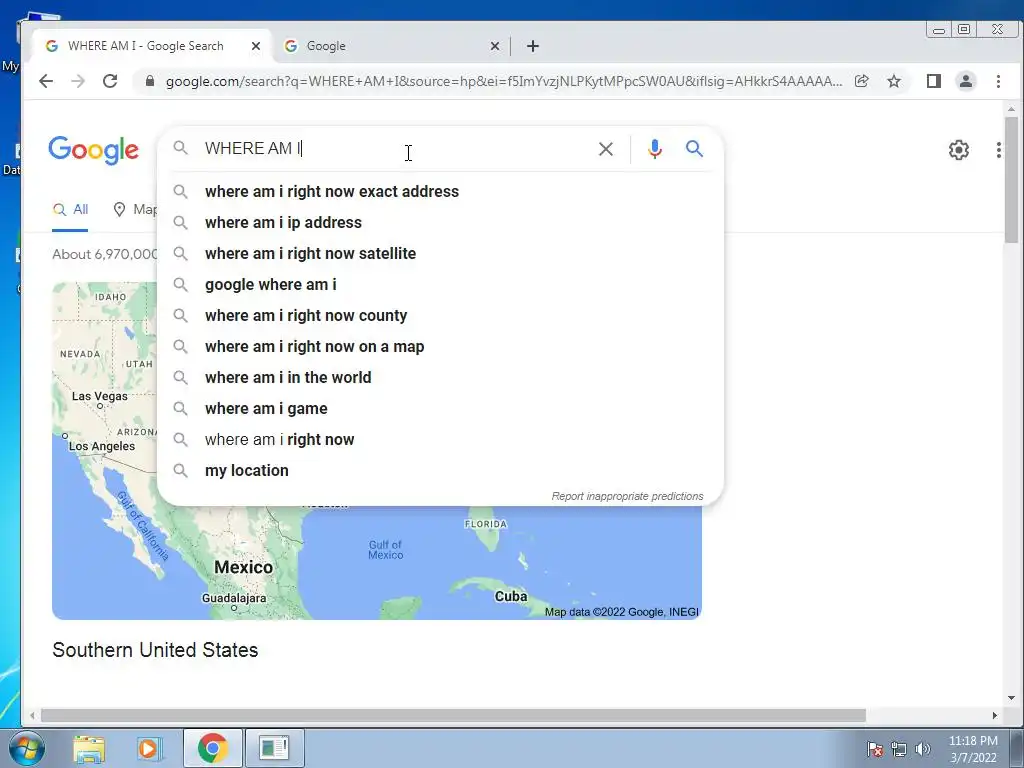This screenshot has height=768, width=1024.
Task: Click the vertical scrollbar thumb
Action: click(x=1011, y=180)
